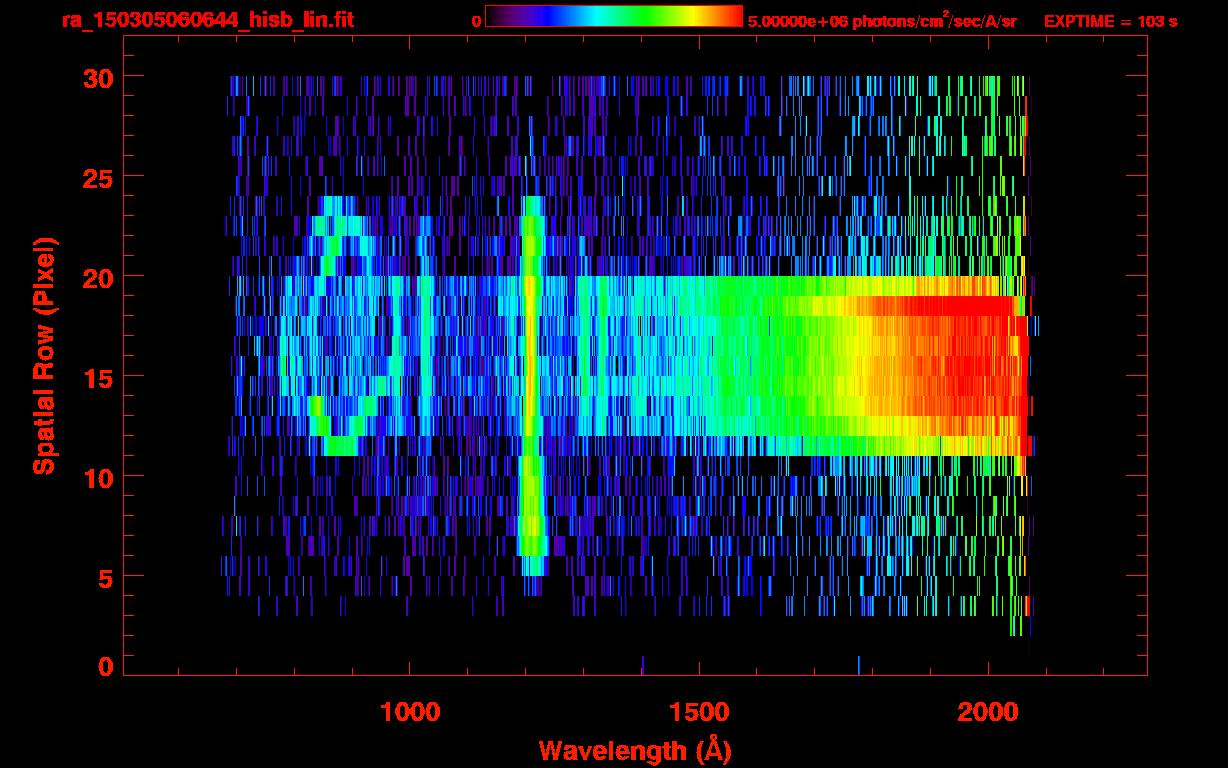Click the rainbow color scale bar
This screenshot has width=1228, height=768.
[614, 16]
